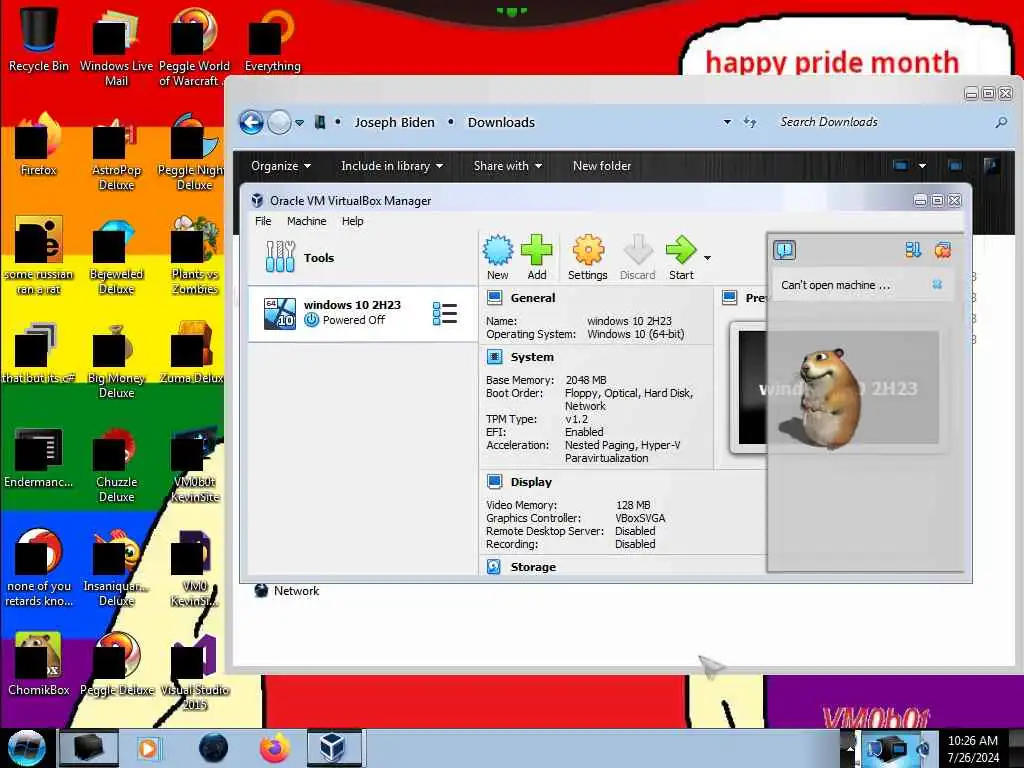The height and width of the screenshot is (768, 1024).
Task: Click the green Add machine icon
Action: (x=537, y=257)
